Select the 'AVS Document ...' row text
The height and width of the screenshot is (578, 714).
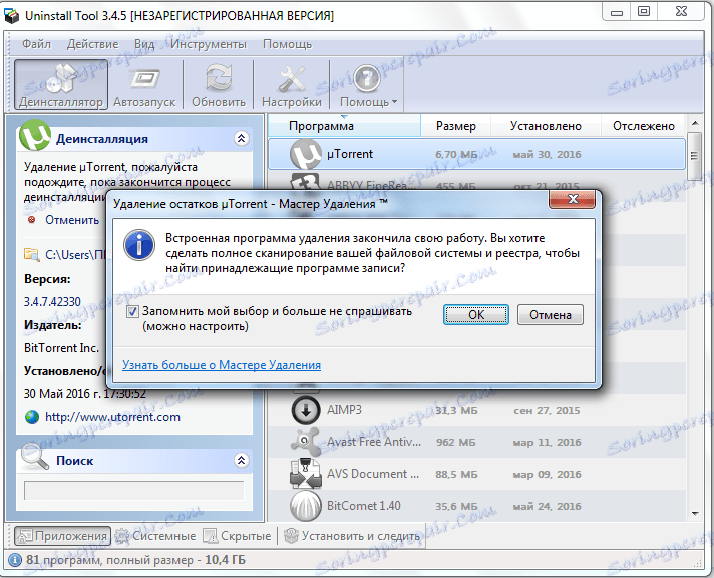tap(372, 474)
